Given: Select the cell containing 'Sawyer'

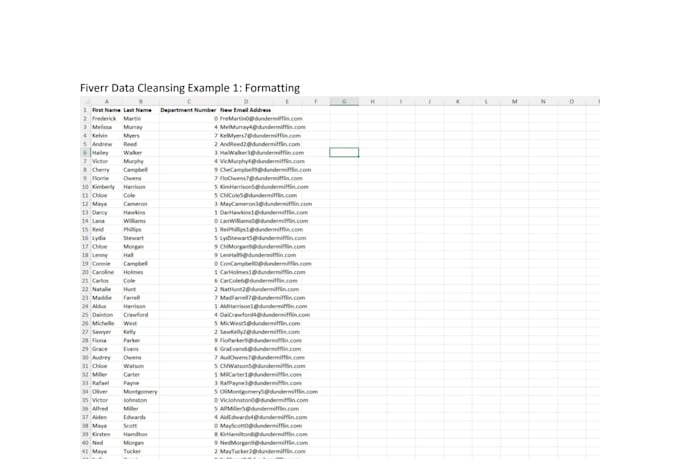Looking at the screenshot, I should 106,332.
